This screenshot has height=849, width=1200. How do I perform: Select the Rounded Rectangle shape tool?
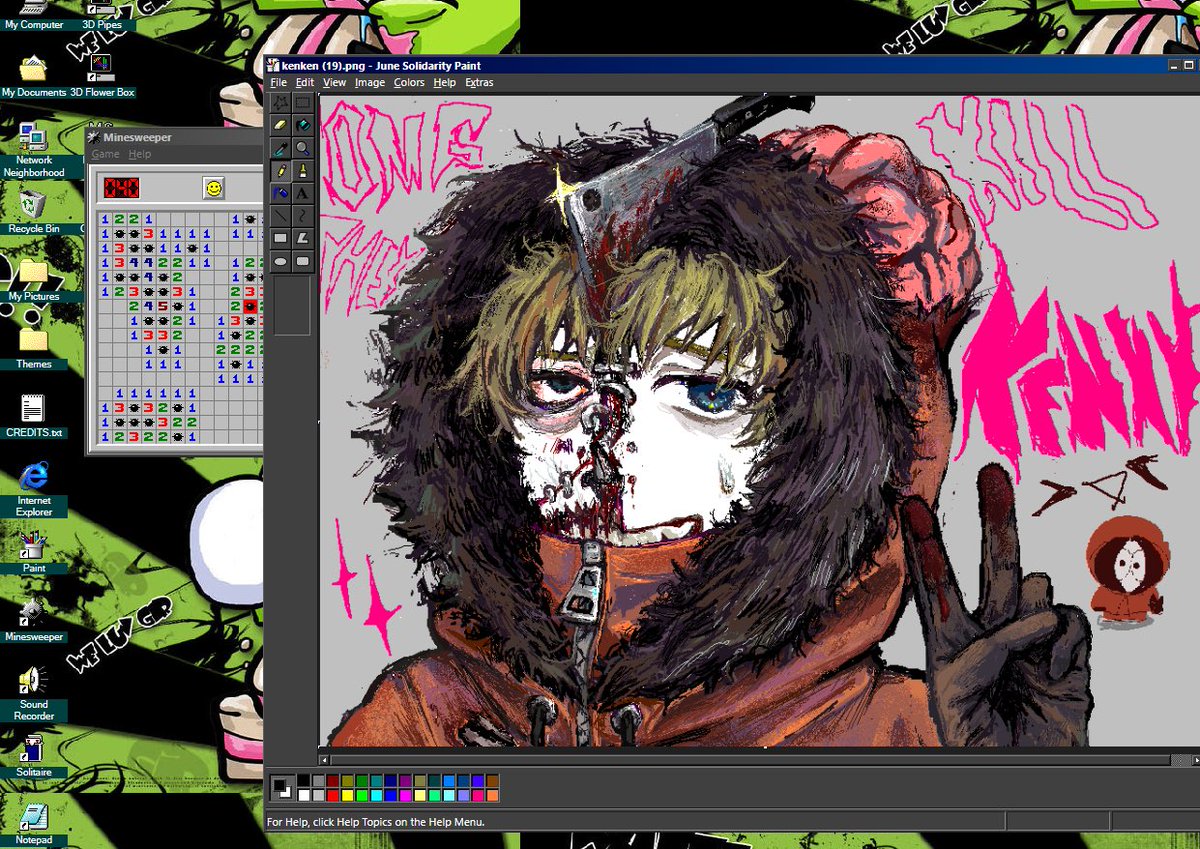(x=302, y=260)
